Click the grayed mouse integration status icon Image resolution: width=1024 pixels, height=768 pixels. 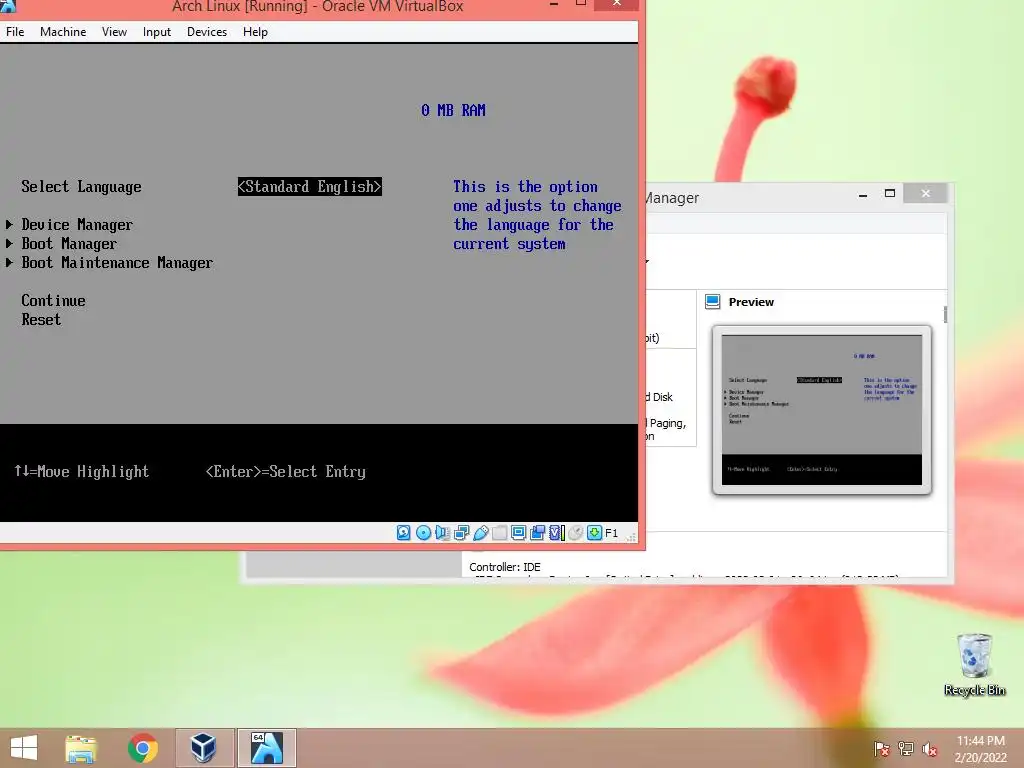[575, 533]
